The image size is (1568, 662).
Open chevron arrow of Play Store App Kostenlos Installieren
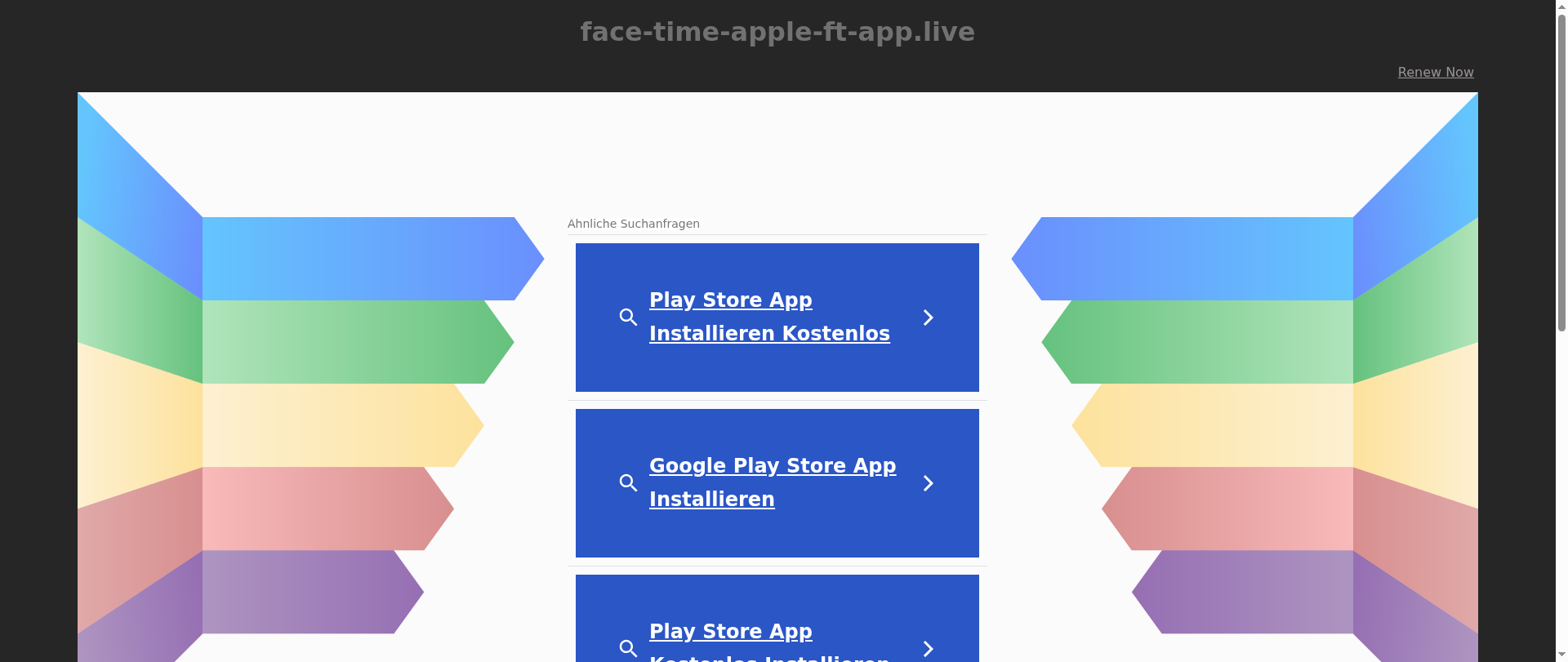click(x=928, y=648)
